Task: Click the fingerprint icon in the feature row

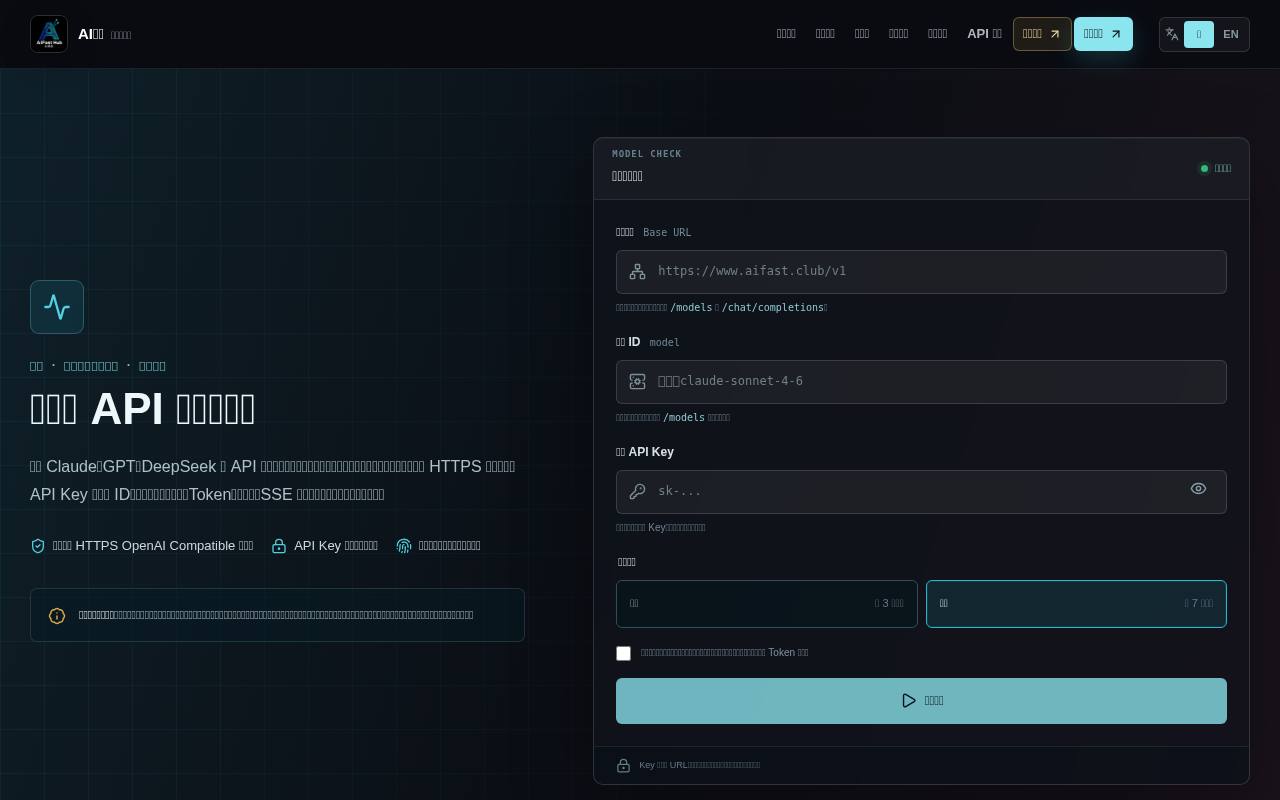Action: click(x=404, y=546)
